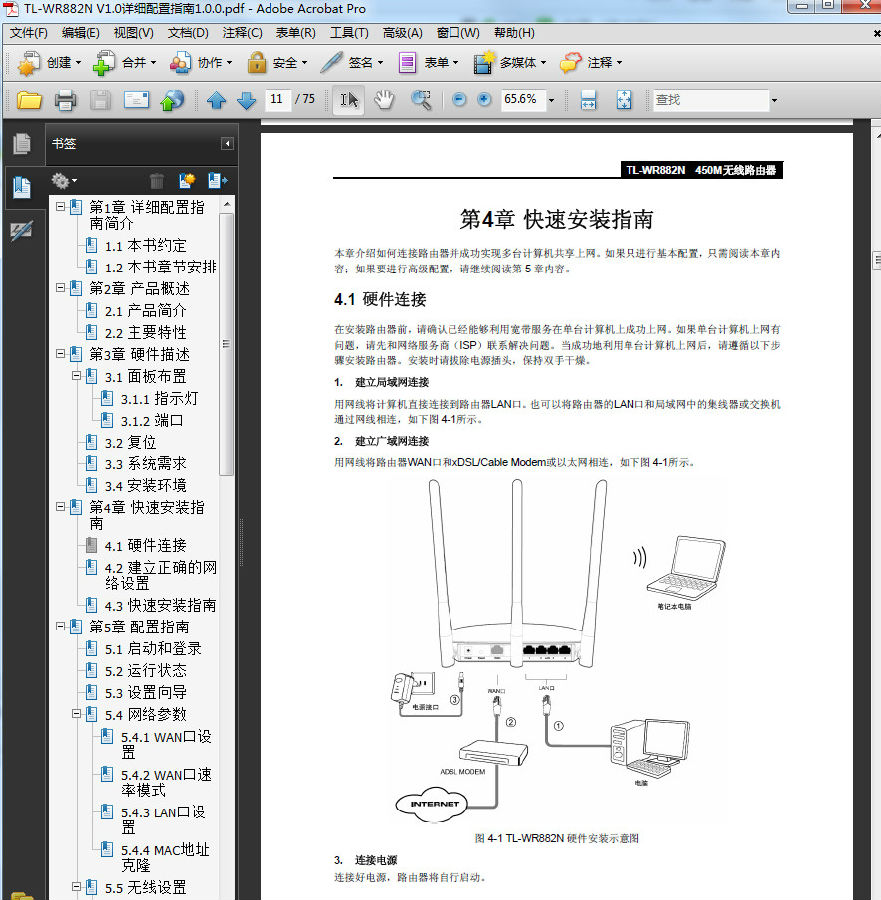Collapse the 第5章 配置指南 bookmark node
This screenshot has height=900, width=881.
coord(60,626)
